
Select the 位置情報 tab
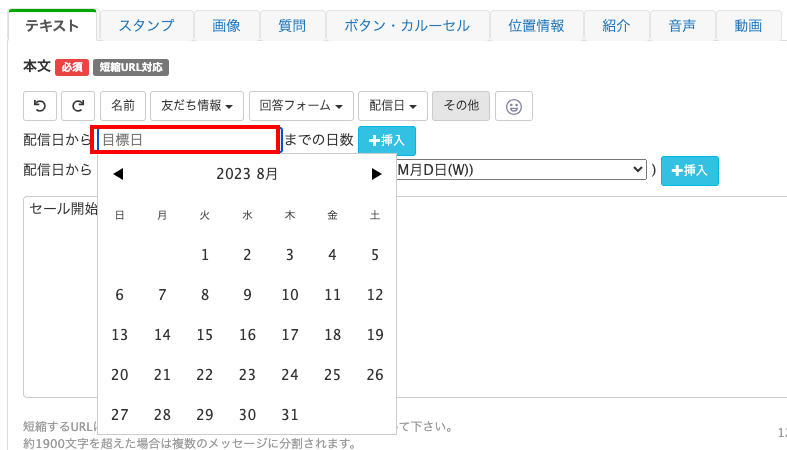536,26
